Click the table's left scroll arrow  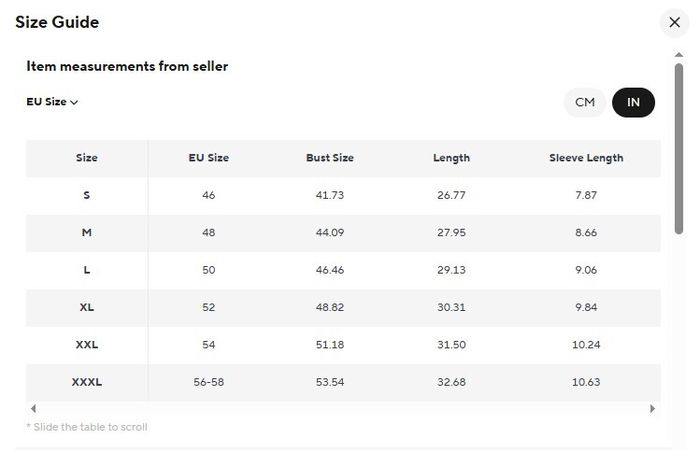33,408
